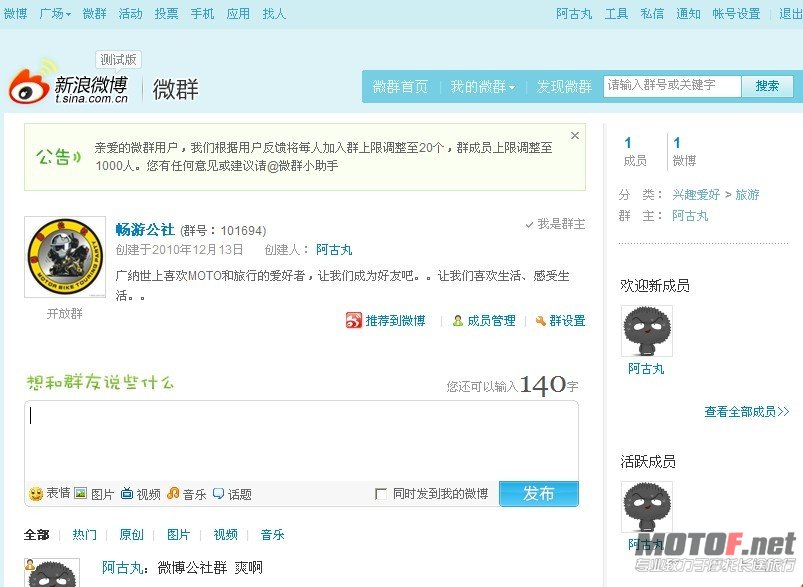Focus the post message text area

(302, 441)
